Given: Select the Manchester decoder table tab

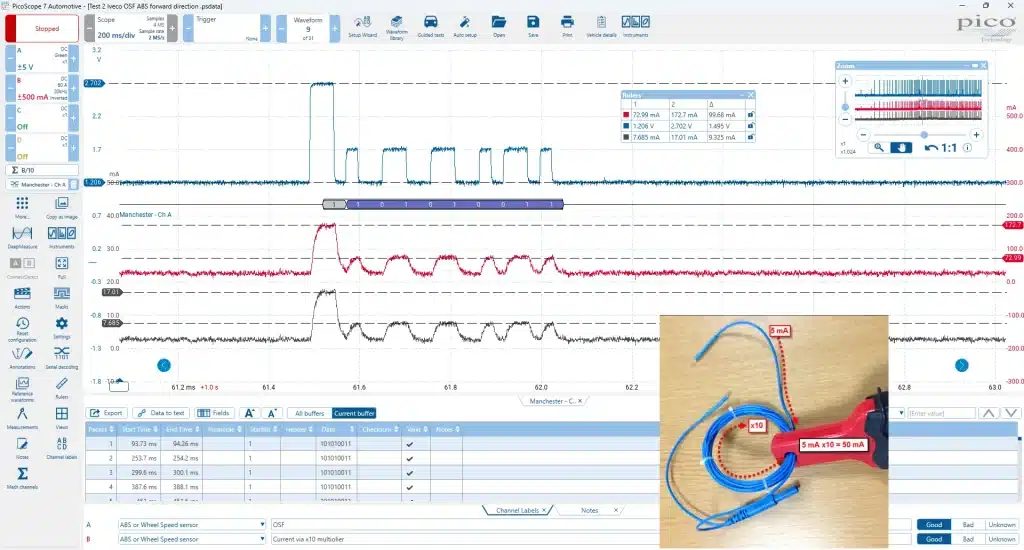Looking at the screenshot, I should tap(552, 401).
